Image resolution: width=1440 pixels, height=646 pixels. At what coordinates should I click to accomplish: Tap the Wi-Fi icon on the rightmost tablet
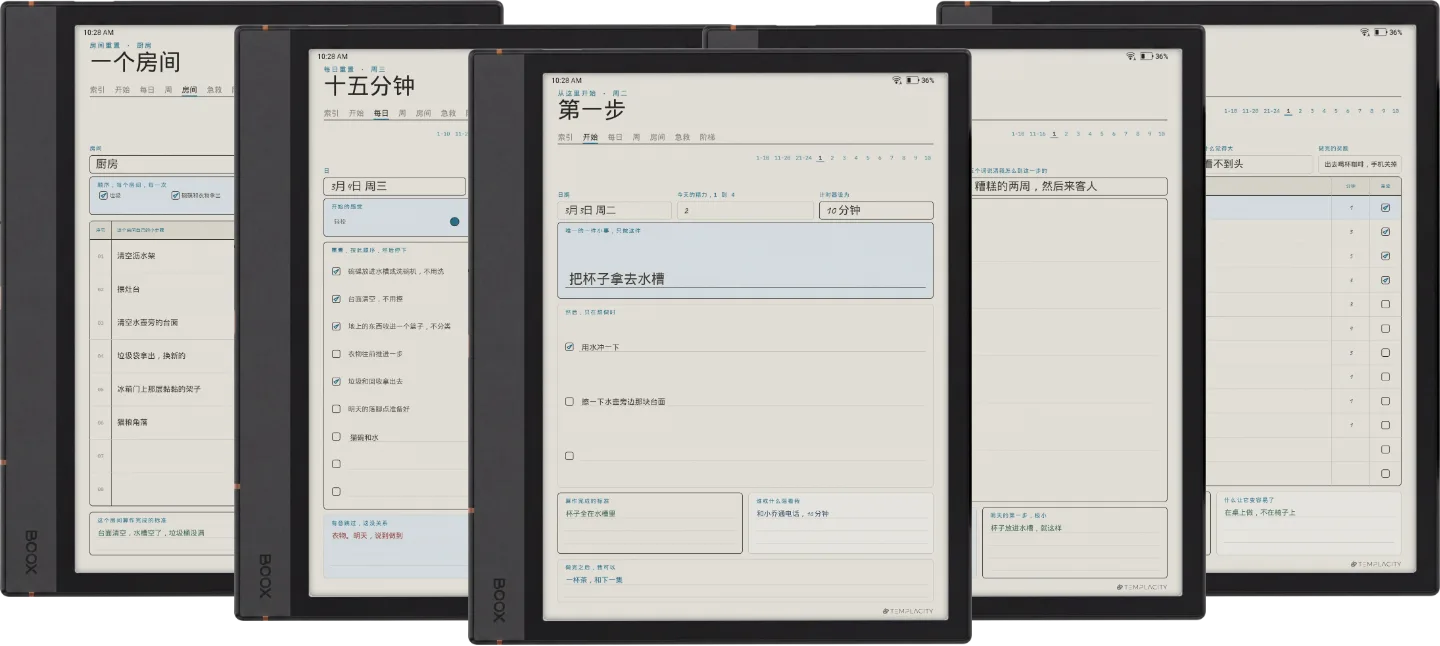coord(1365,32)
